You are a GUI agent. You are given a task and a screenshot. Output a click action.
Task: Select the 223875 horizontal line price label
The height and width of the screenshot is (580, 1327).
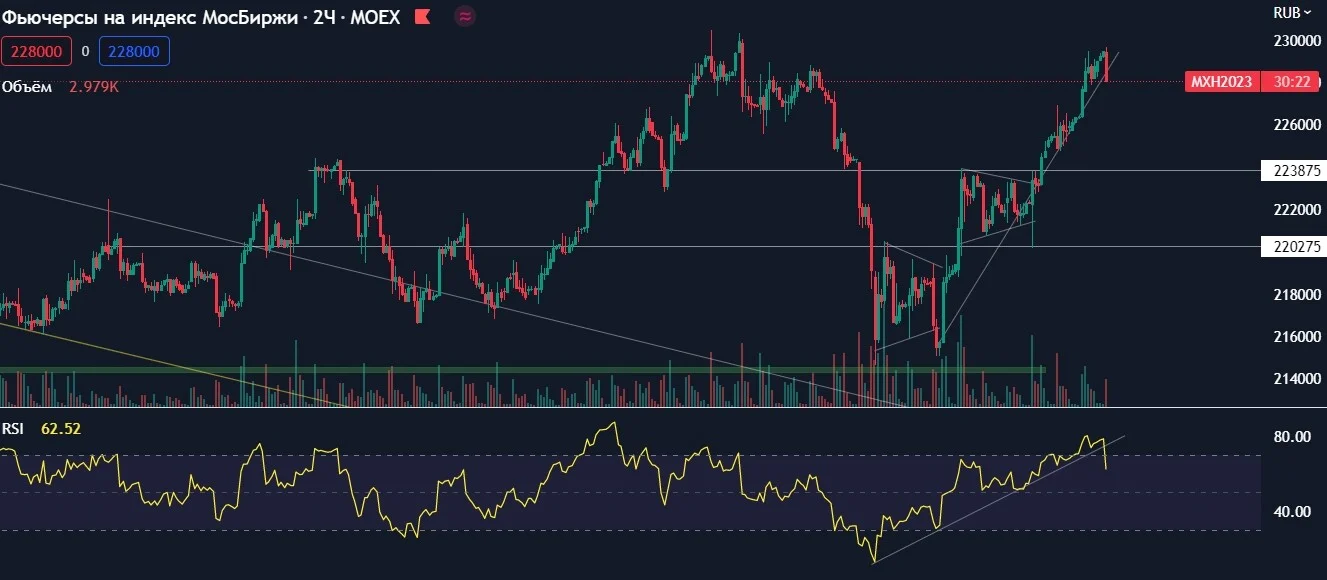1291,170
